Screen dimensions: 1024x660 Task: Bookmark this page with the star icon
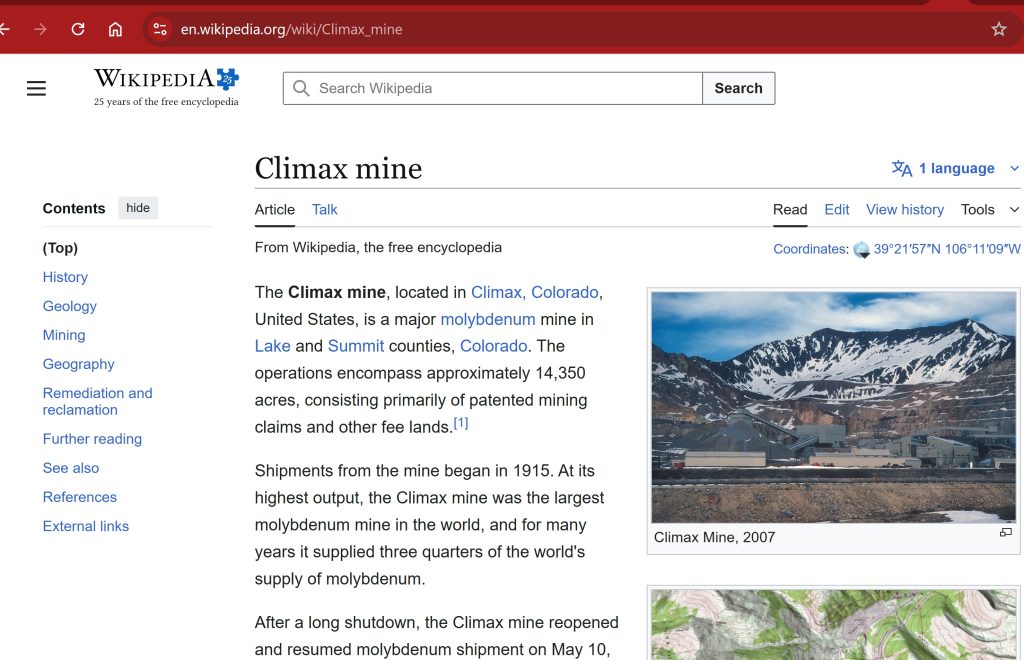click(x=998, y=29)
